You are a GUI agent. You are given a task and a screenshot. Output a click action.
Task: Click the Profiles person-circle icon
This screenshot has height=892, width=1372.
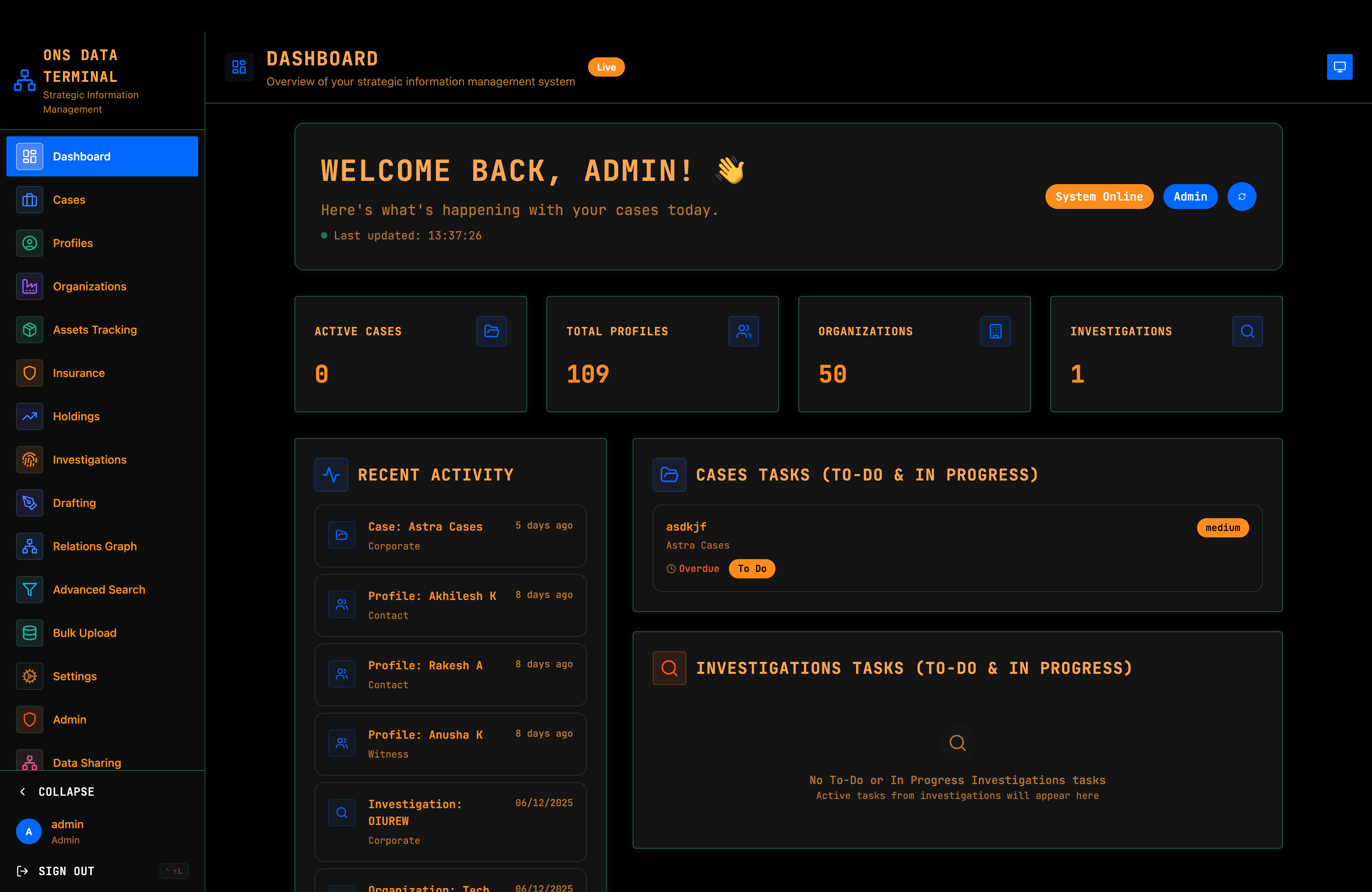[29, 243]
